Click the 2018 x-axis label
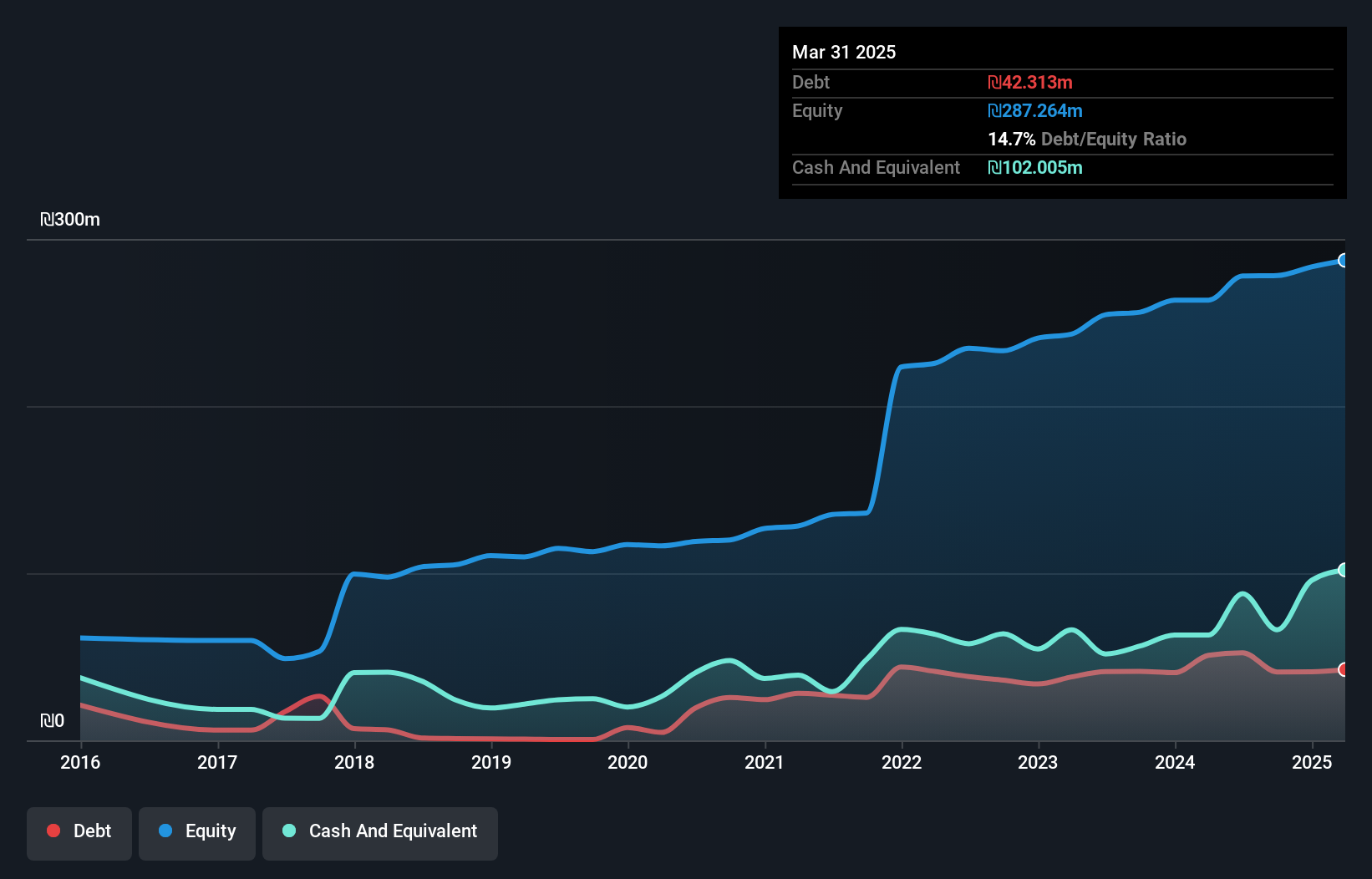This screenshot has height=879, width=1372. 354,762
